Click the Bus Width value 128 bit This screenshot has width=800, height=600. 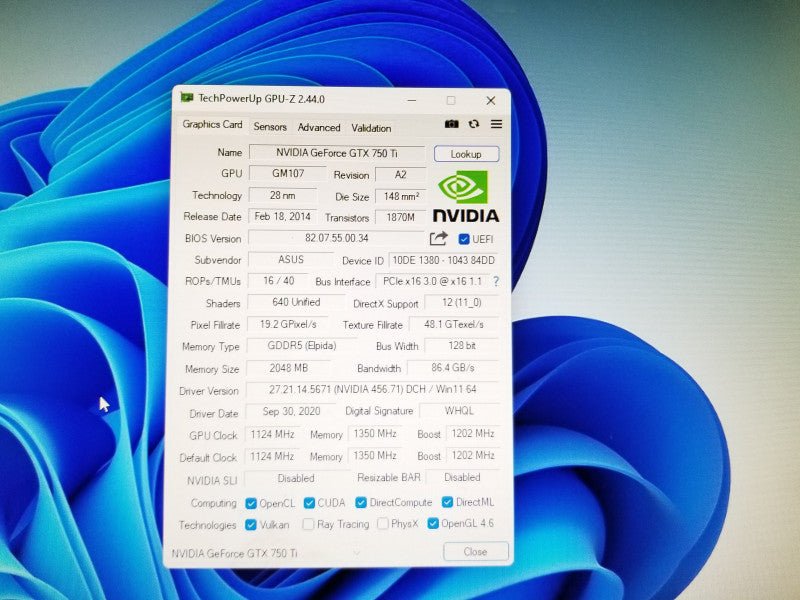tap(462, 345)
